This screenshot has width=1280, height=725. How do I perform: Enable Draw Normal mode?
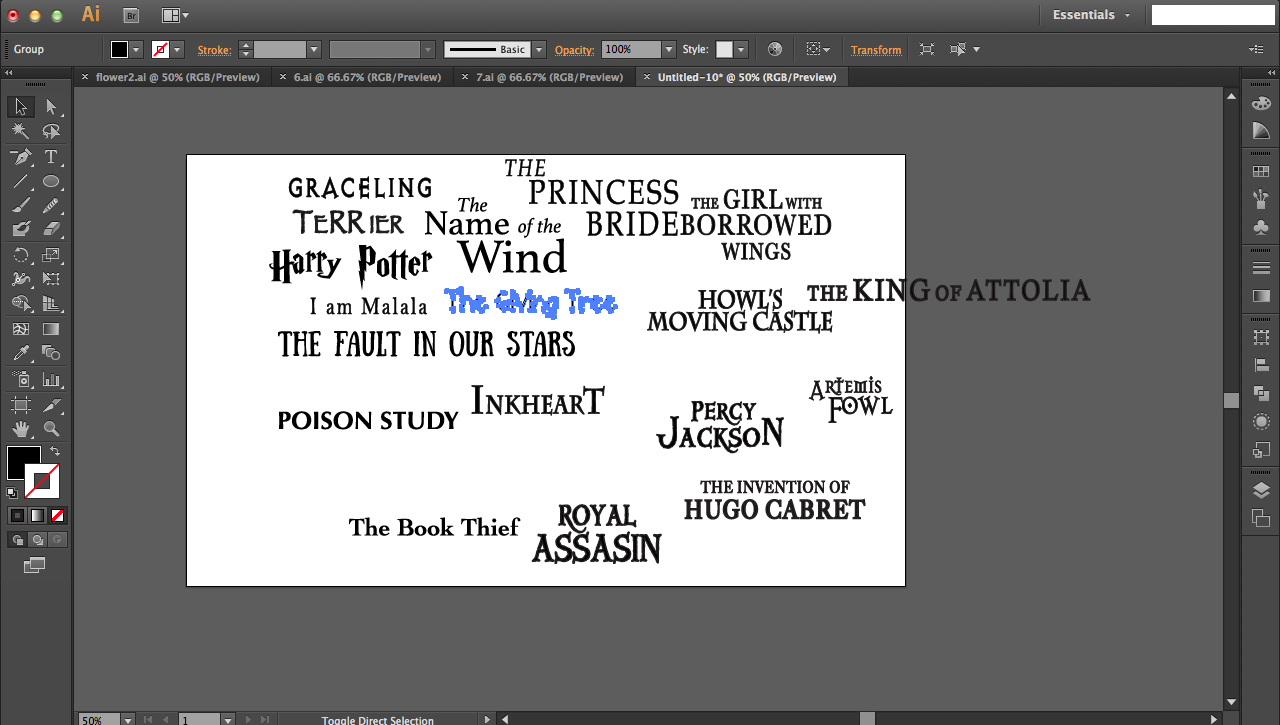click(x=17, y=540)
